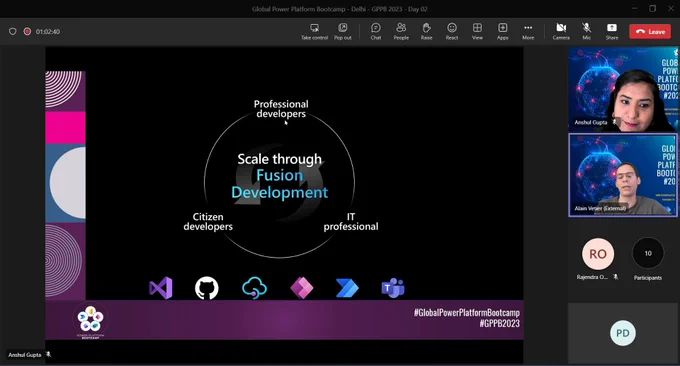680x366 pixels.
Task: Click the #GlobalPowerPlatformBootcamp hashtag
Action: point(467,313)
